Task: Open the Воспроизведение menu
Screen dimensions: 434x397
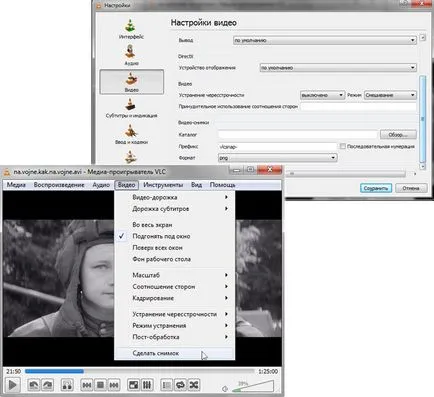Action: coord(59,185)
